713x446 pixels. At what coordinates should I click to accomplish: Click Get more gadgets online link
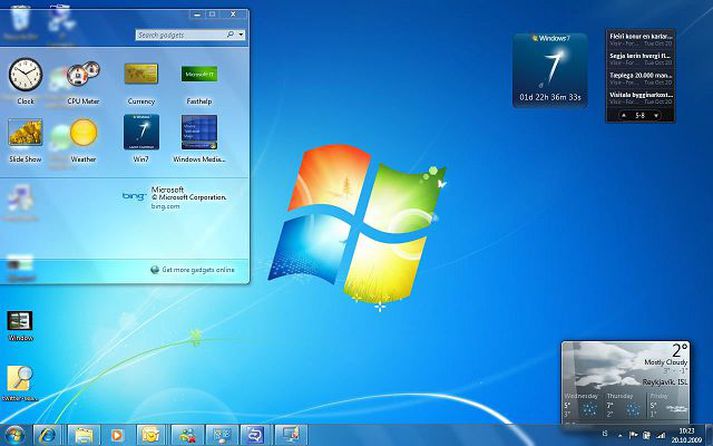pyautogui.click(x=198, y=270)
